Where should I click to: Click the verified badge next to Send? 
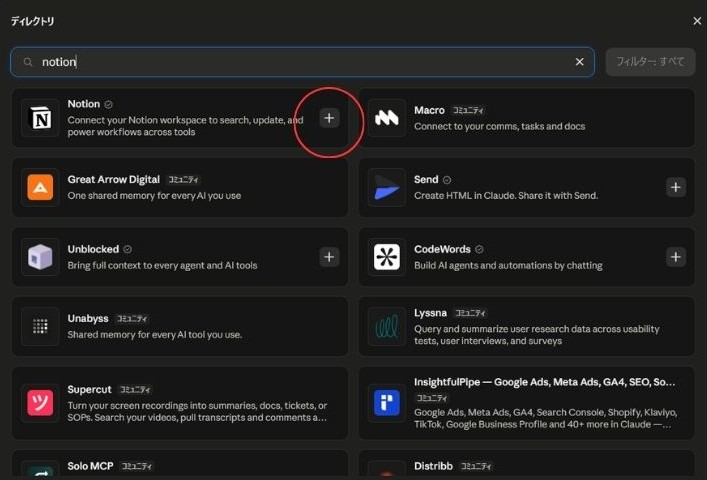coord(446,180)
